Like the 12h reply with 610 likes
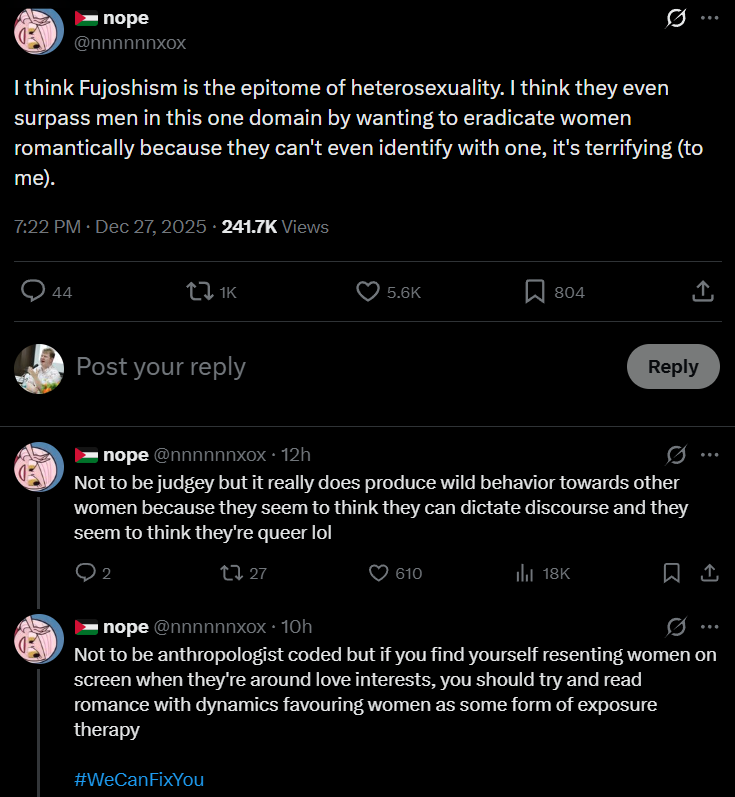The width and height of the screenshot is (735, 797). (379, 573)
